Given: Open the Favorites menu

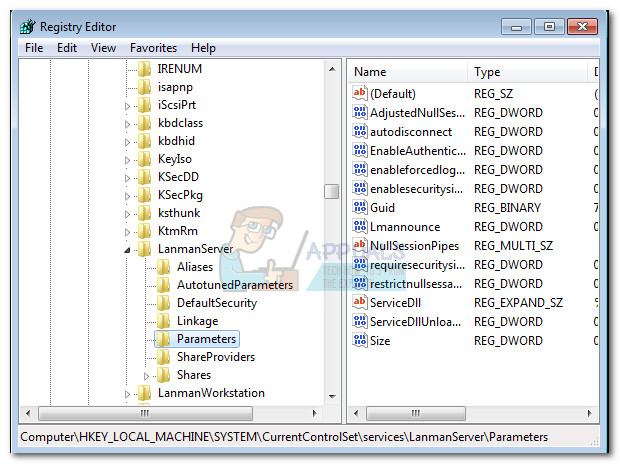Looking at the screenshot, I should 153,48.
